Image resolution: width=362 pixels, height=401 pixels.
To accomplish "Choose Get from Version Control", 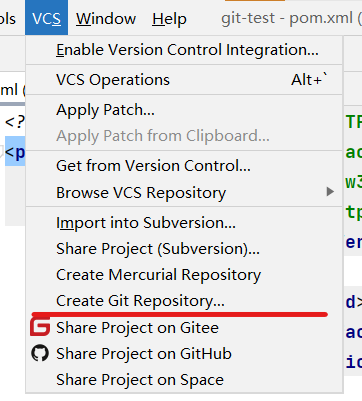I will [184, 166].
